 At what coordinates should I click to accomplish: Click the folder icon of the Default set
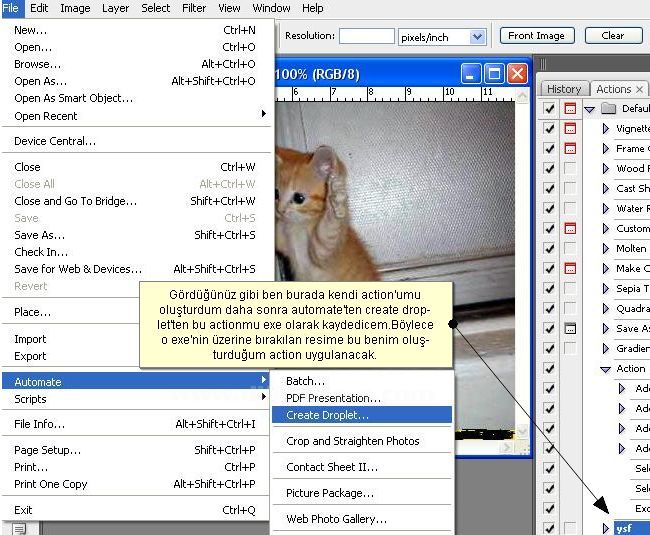(609, 109)
